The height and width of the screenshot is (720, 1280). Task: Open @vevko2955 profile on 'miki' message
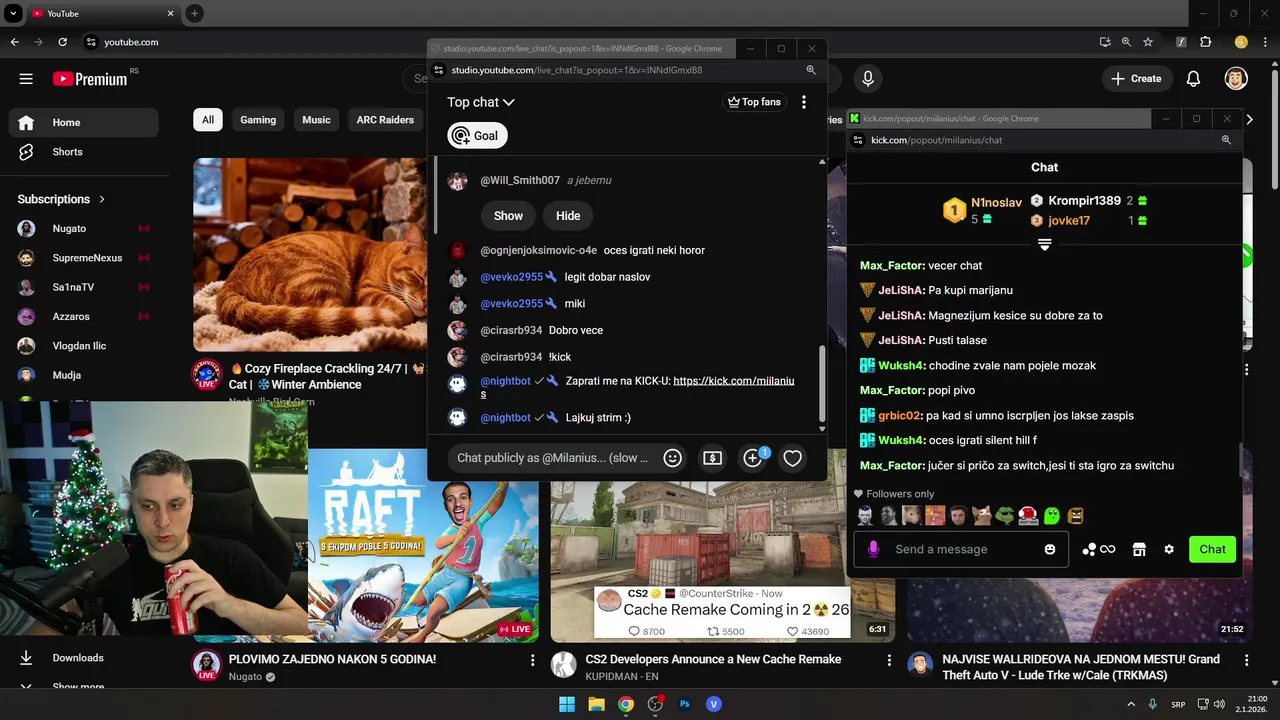(511, 304)
